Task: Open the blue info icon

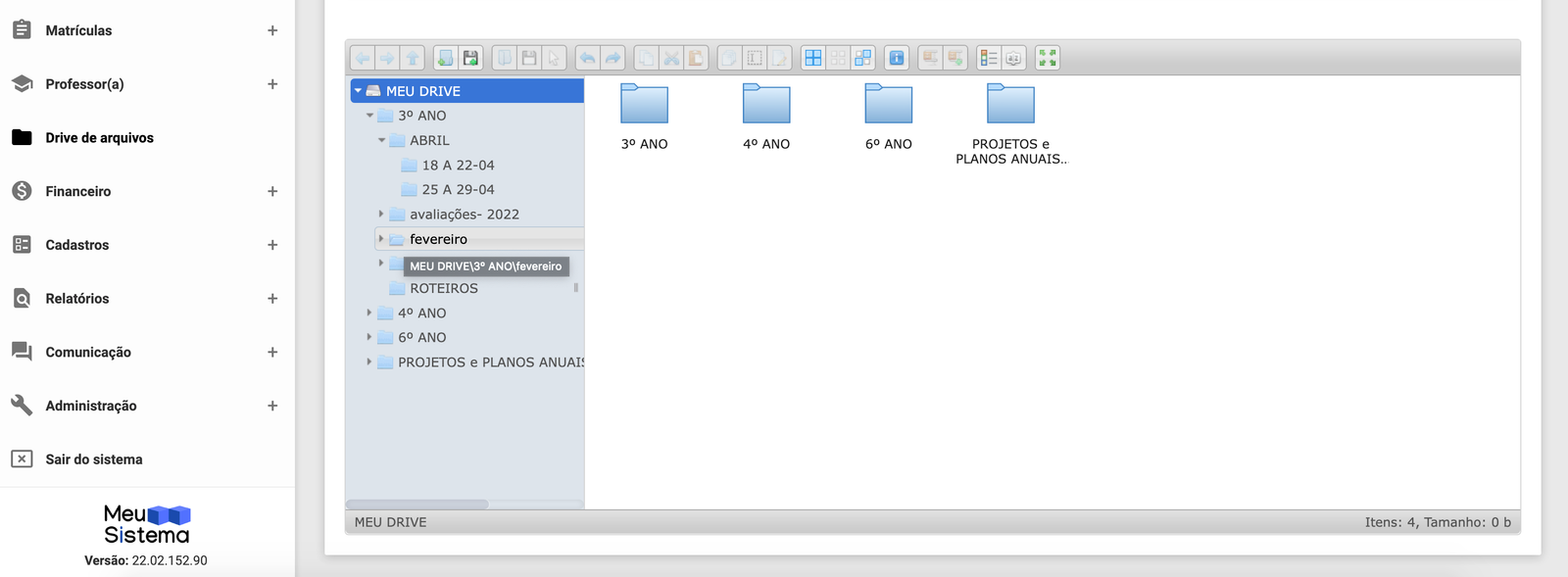Action: coord(897,58)
